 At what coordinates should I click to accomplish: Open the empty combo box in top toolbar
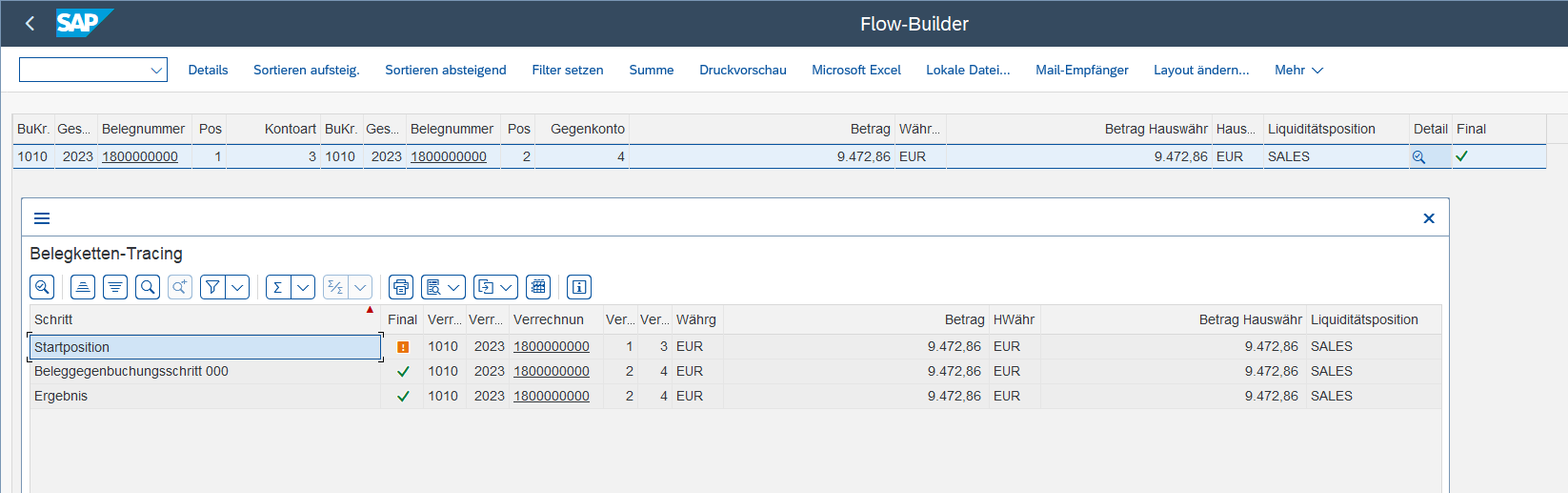point(93,70)
